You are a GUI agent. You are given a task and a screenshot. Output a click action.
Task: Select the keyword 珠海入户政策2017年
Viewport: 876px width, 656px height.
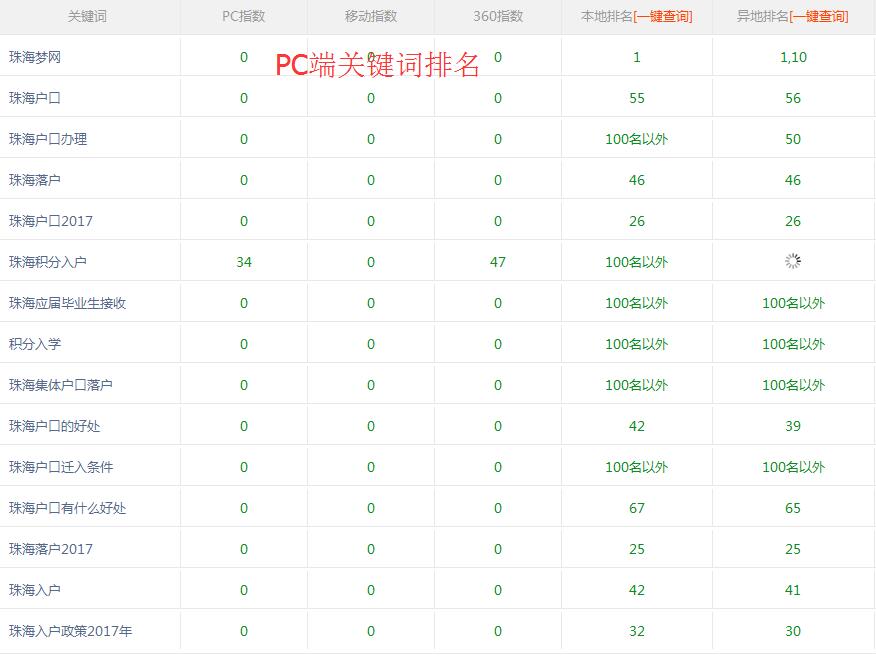click(70, 631)
